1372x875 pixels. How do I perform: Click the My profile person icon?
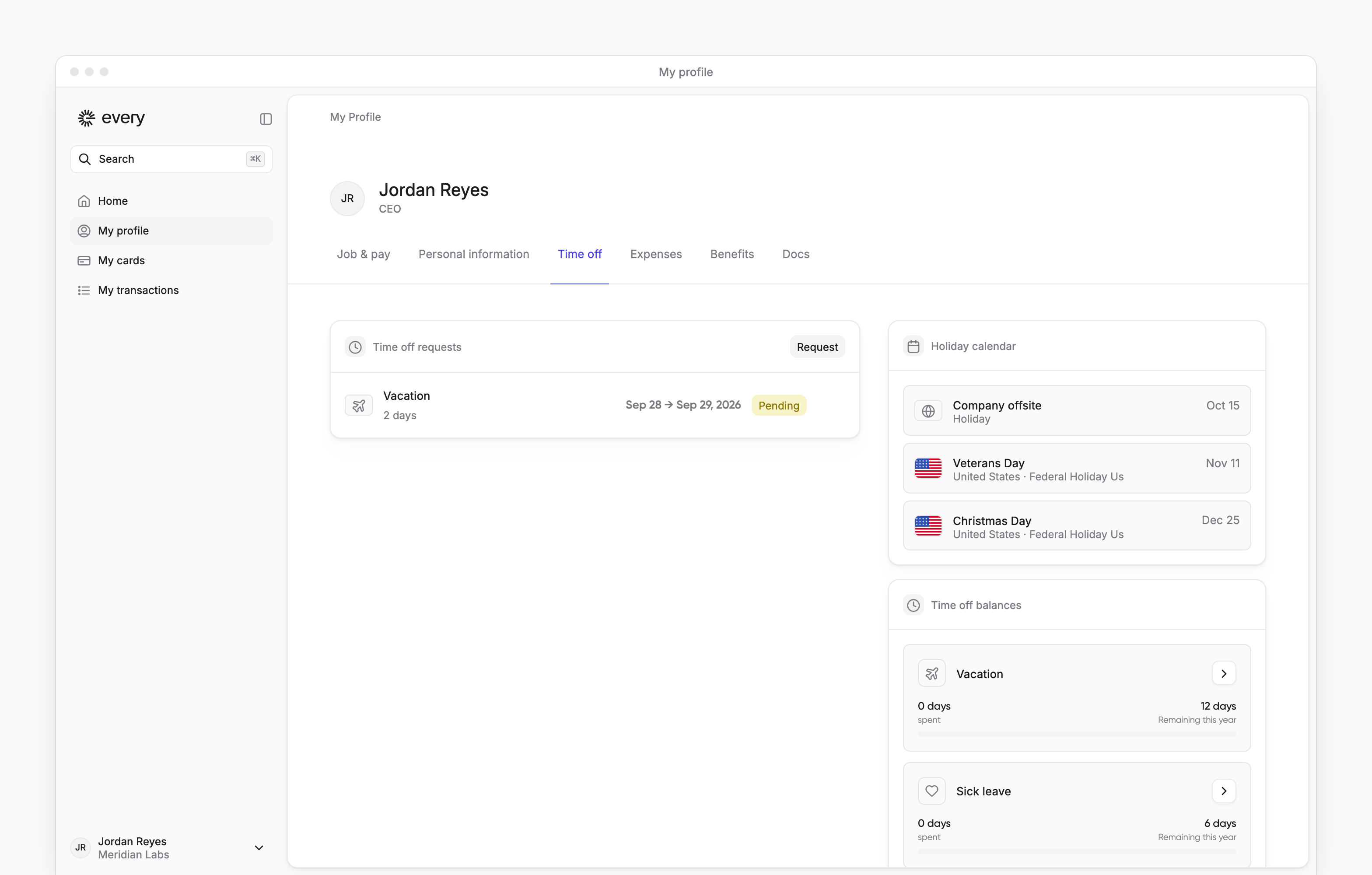pyautogui.click(x=84, y=231)
